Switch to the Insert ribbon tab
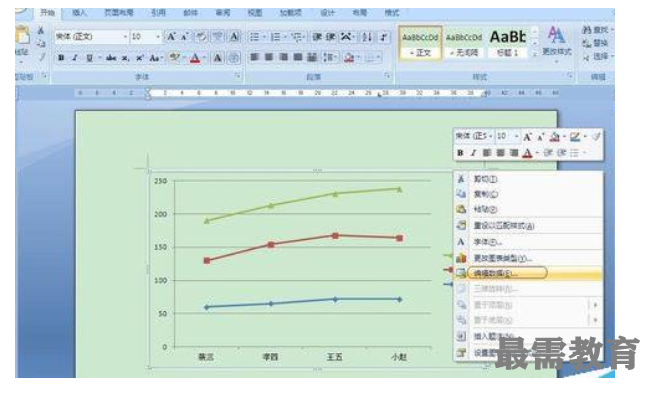This screenshot has height=393, width=646. [x=80, y=13]
